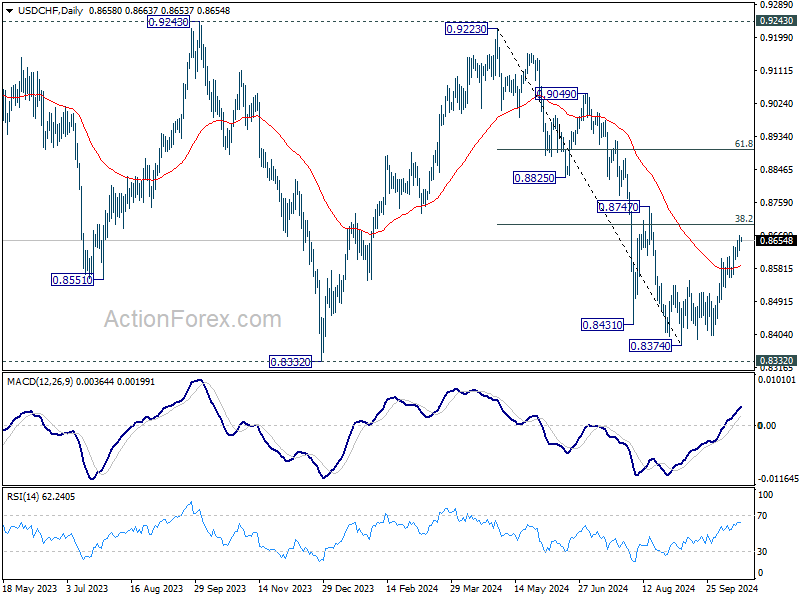800x600 pixels.
Task: Select the 38.2 Fibonacci level label
Action: [743, 218]
